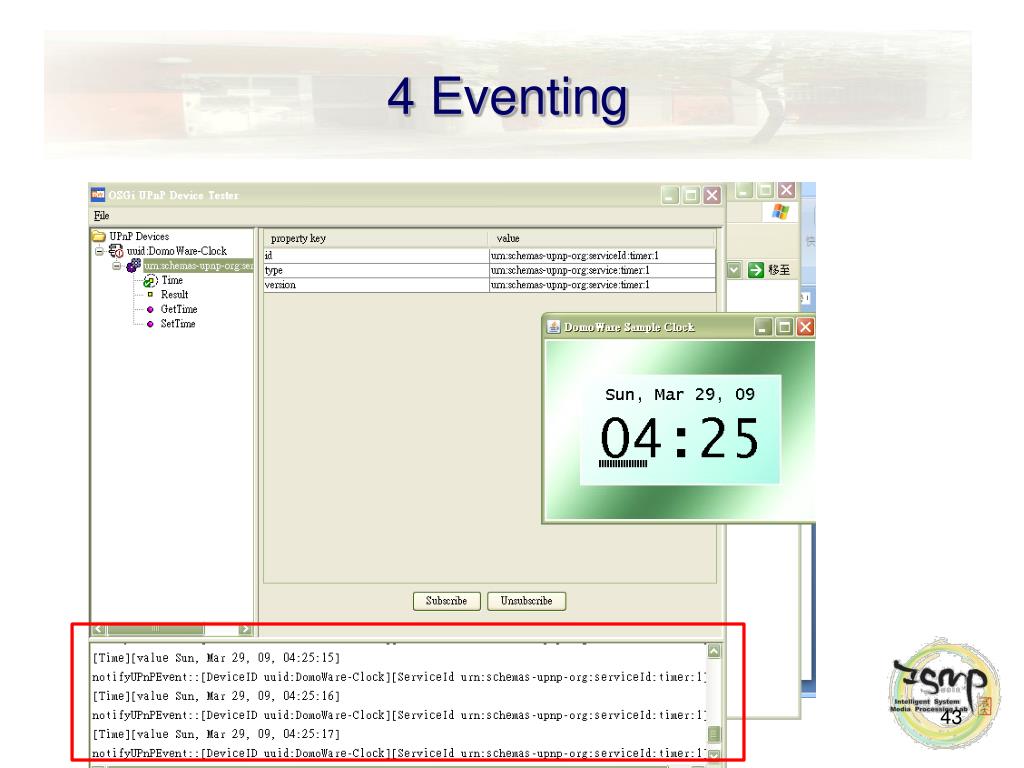Image resolution: width=1024 pixels, height=768 pixels.
Task: Close the OSGi UPnP Device Tester window
Action: pyautogui.click(x=712, y=195)
